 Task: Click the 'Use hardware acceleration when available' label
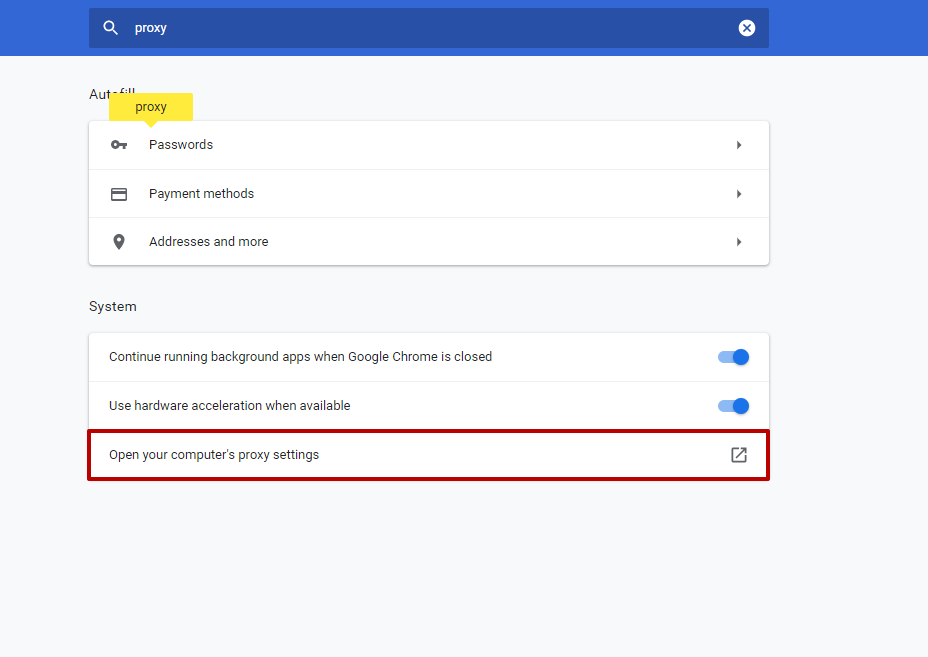(x=229, y=406)
